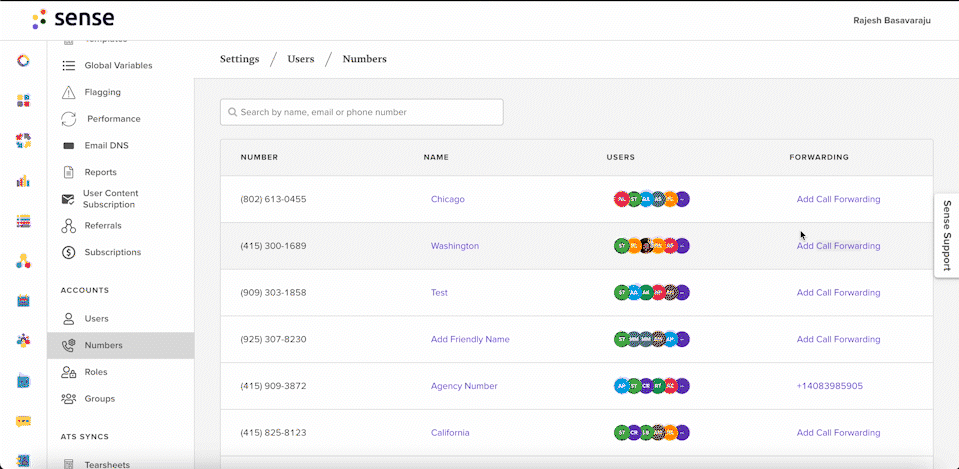Click the Users breadcrumb
This screenshot has width=959, height=469.
coord(301,59)
